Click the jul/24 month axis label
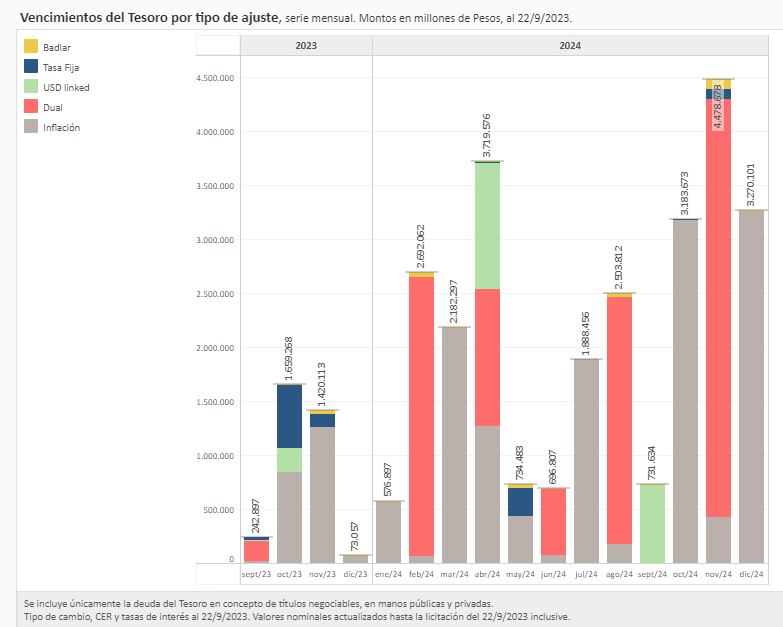783x627 pixels. click(586, 574)
